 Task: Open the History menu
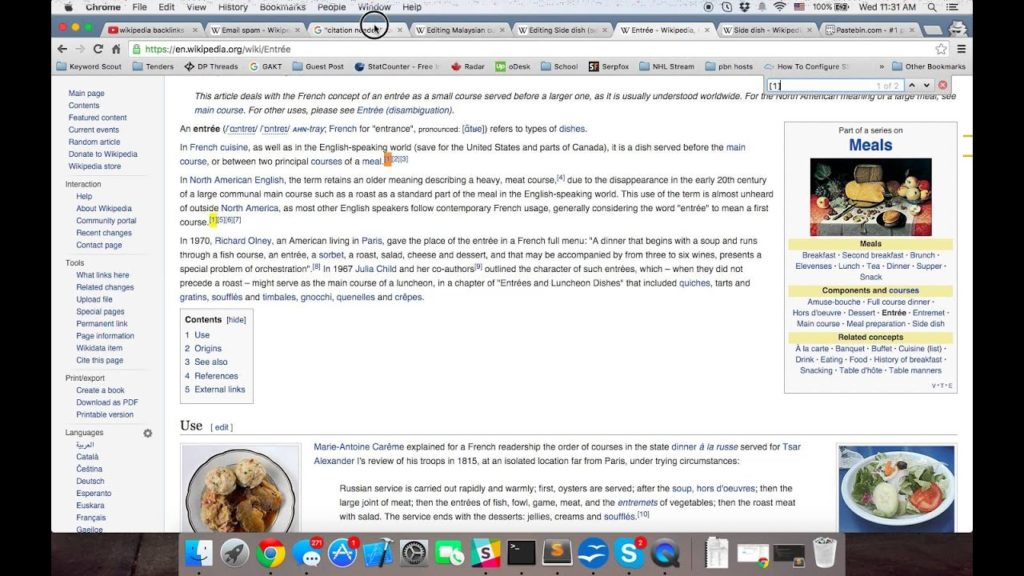point(232,7)
